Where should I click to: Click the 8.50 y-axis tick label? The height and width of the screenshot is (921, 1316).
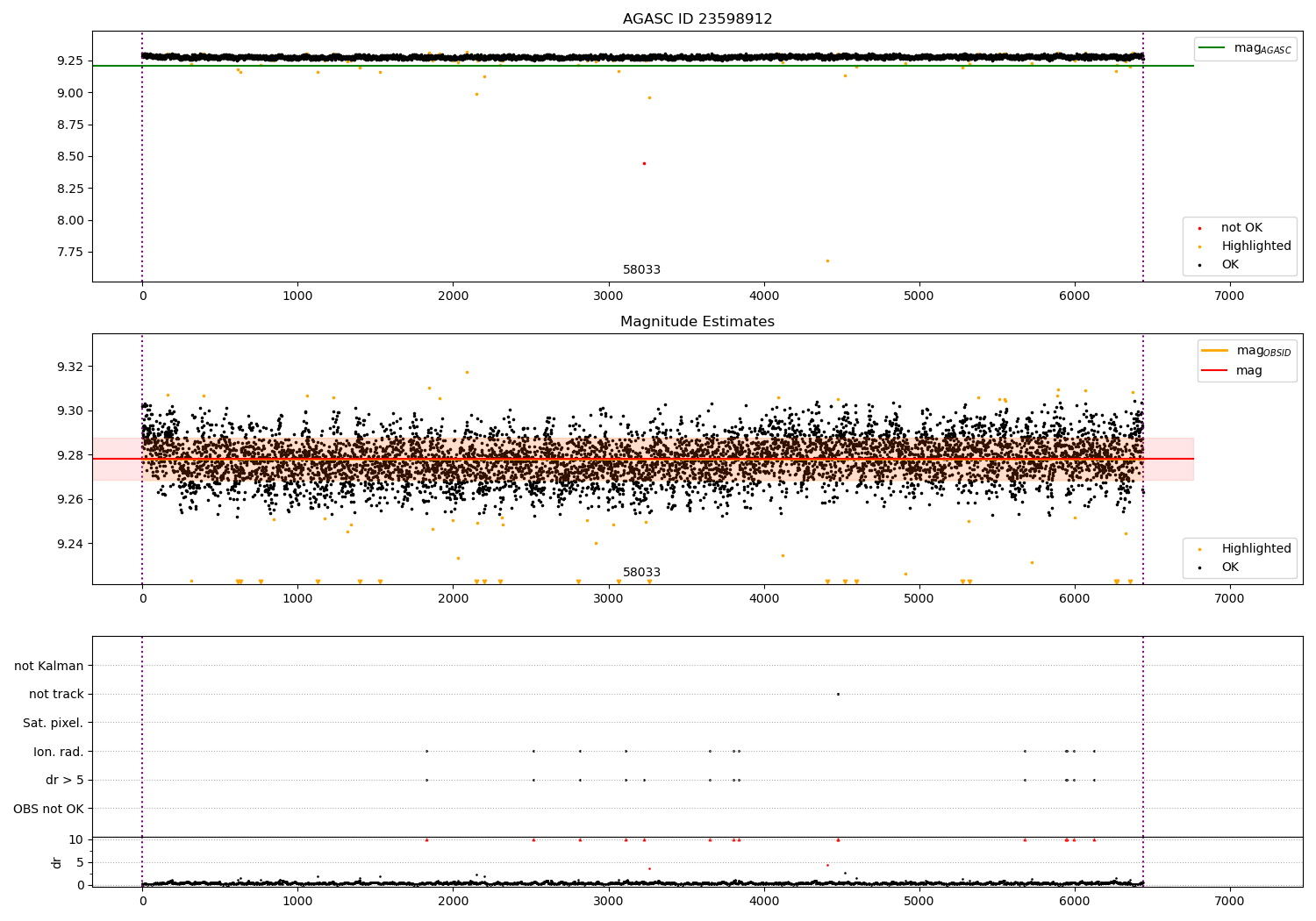(69, 156)
